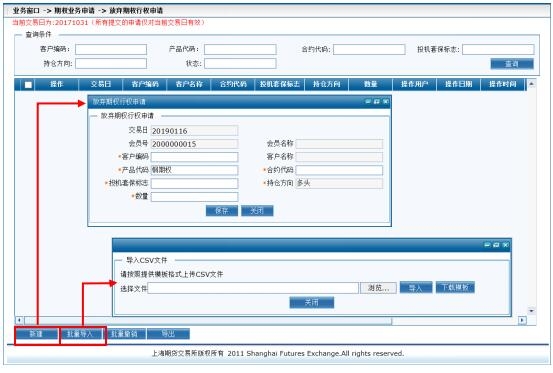Viewport: 553px width, 373px height.
Task: Close the CSV import dialog with its X icon
Action: (x=505, y=245)
